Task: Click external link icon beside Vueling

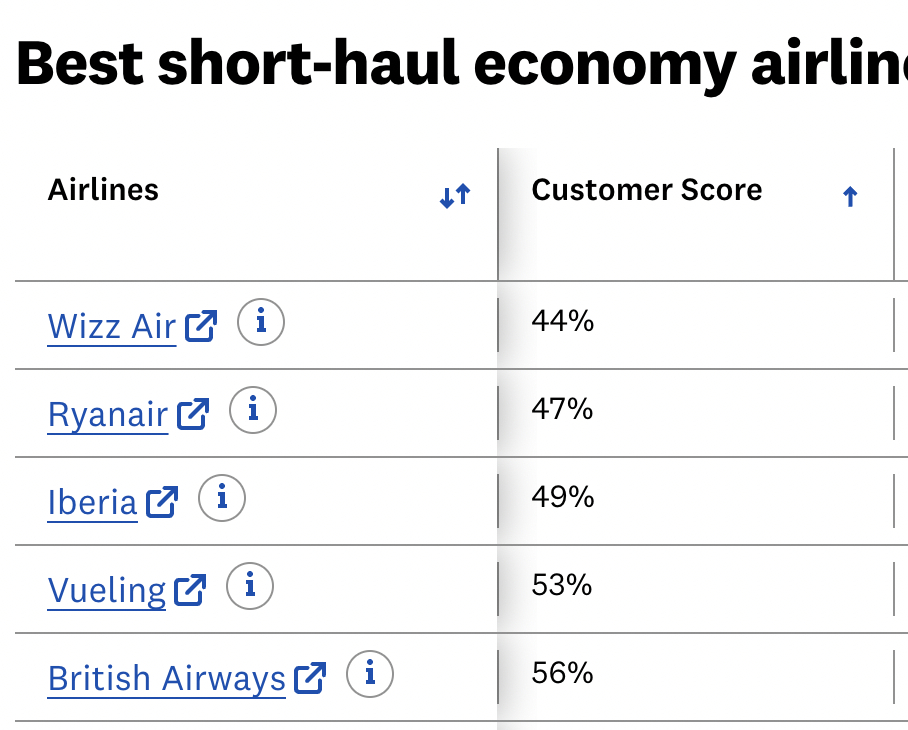Action: [x=190, y=590]
